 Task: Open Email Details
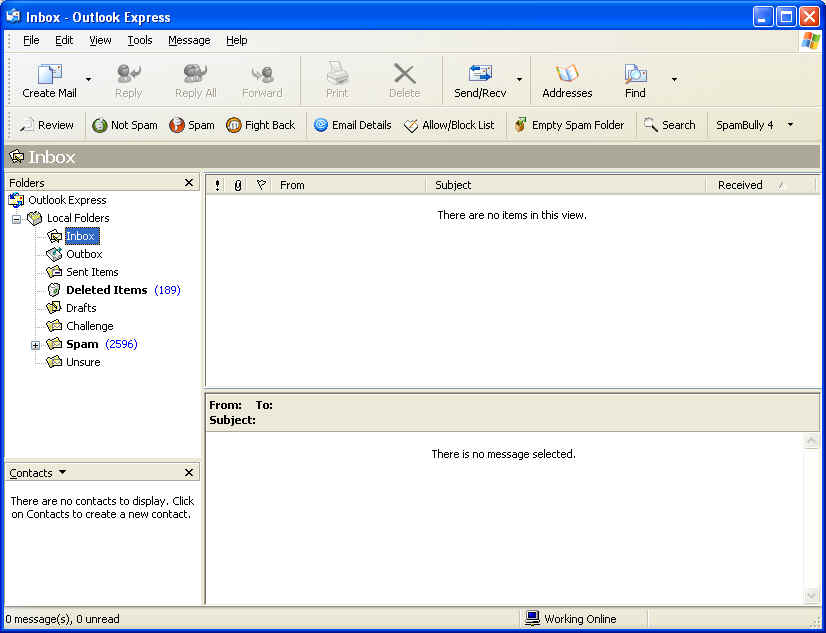(x=352, y=125)
